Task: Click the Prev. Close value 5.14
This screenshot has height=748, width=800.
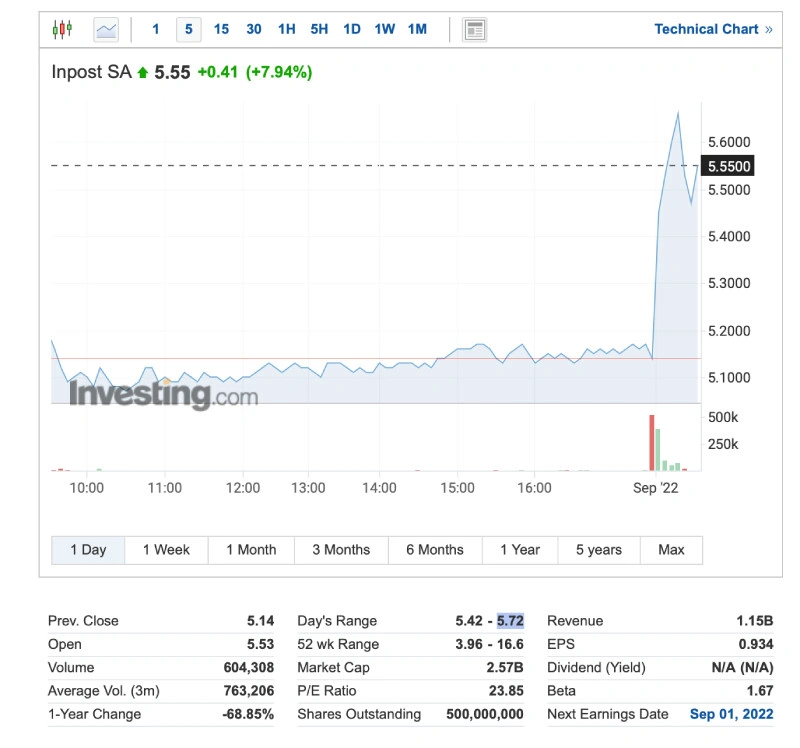Action: click(x=261, y=620)
